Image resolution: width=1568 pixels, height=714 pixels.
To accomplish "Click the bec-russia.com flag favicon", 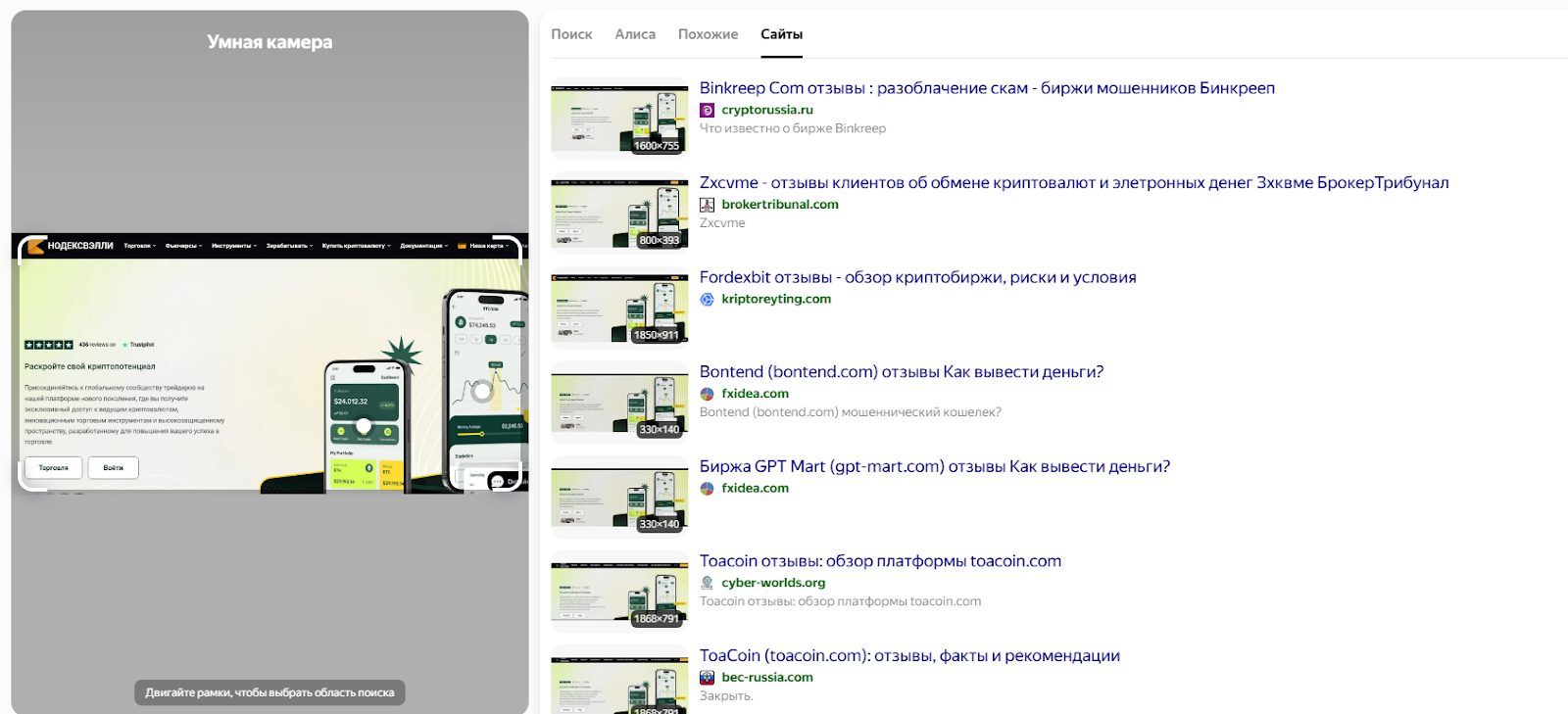I will click(x=707, y=678).
